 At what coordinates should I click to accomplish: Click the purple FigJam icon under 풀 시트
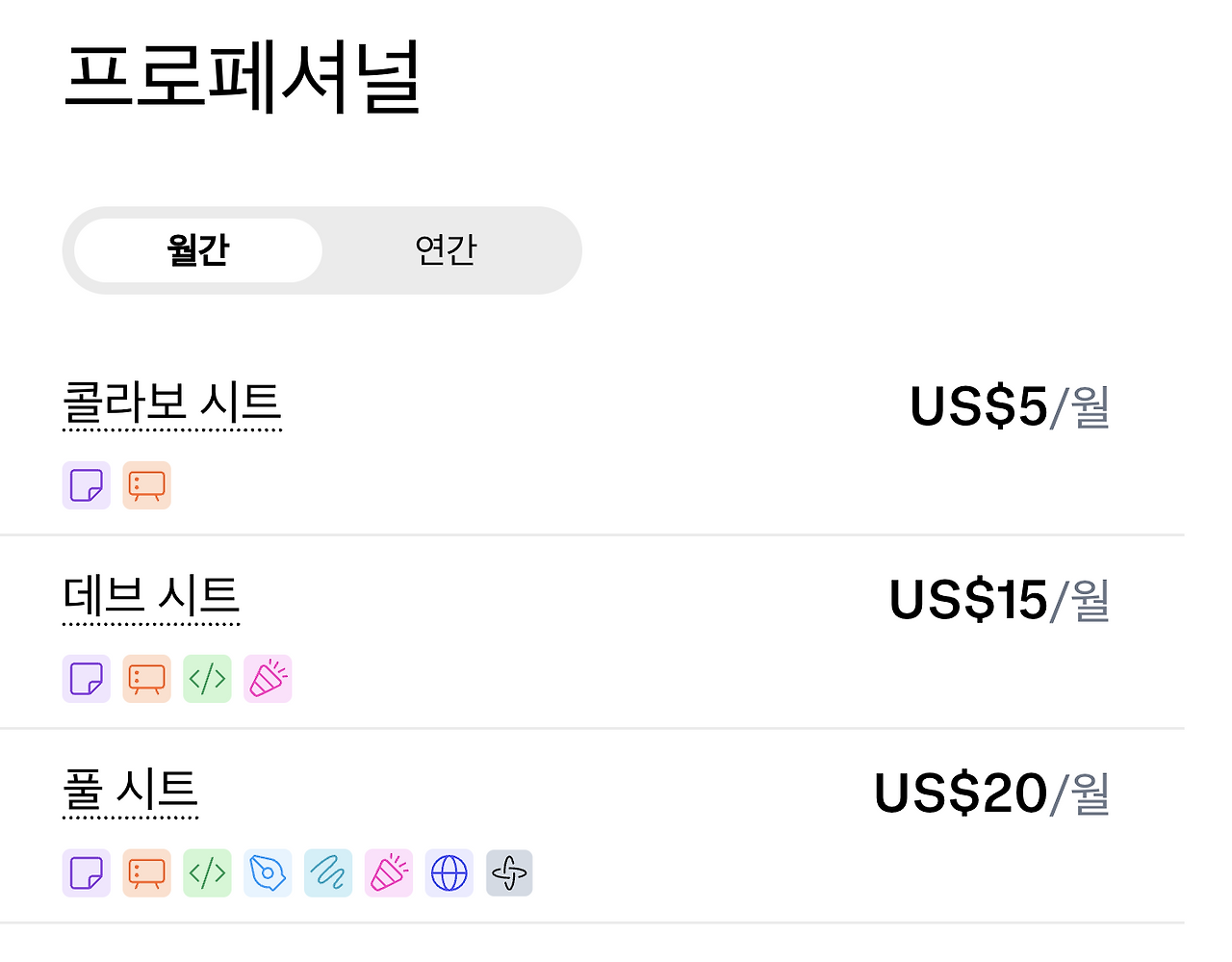(x=87, y=873)
